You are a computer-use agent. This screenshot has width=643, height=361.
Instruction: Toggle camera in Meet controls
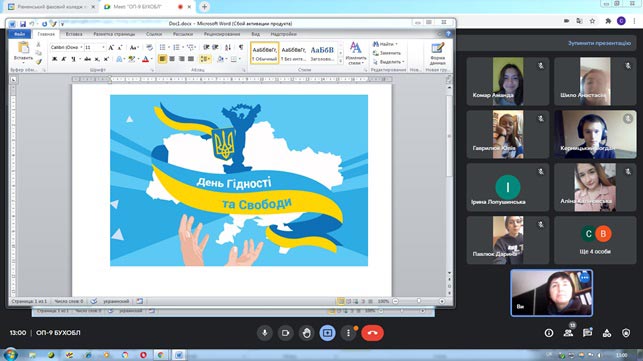click(285, 333)
